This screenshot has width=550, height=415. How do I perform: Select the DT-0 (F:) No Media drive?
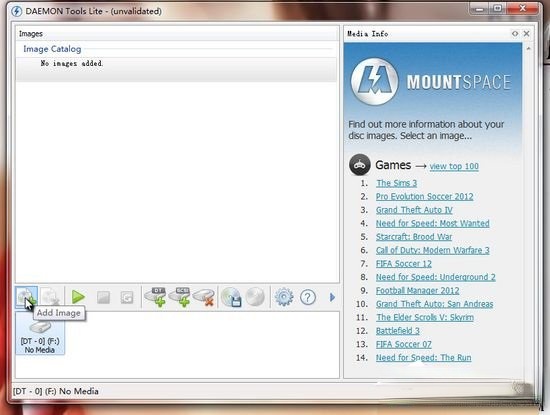40,334
